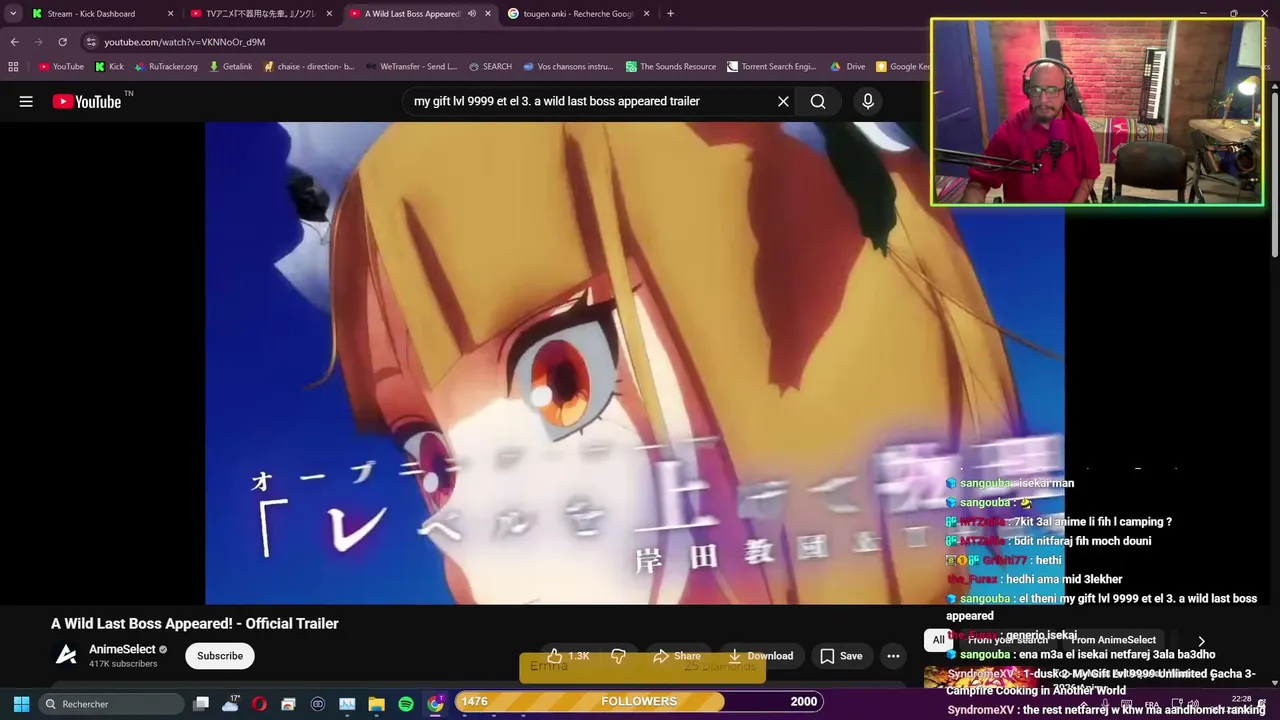Click the followers goal progress bar

[x=639, y=701]
